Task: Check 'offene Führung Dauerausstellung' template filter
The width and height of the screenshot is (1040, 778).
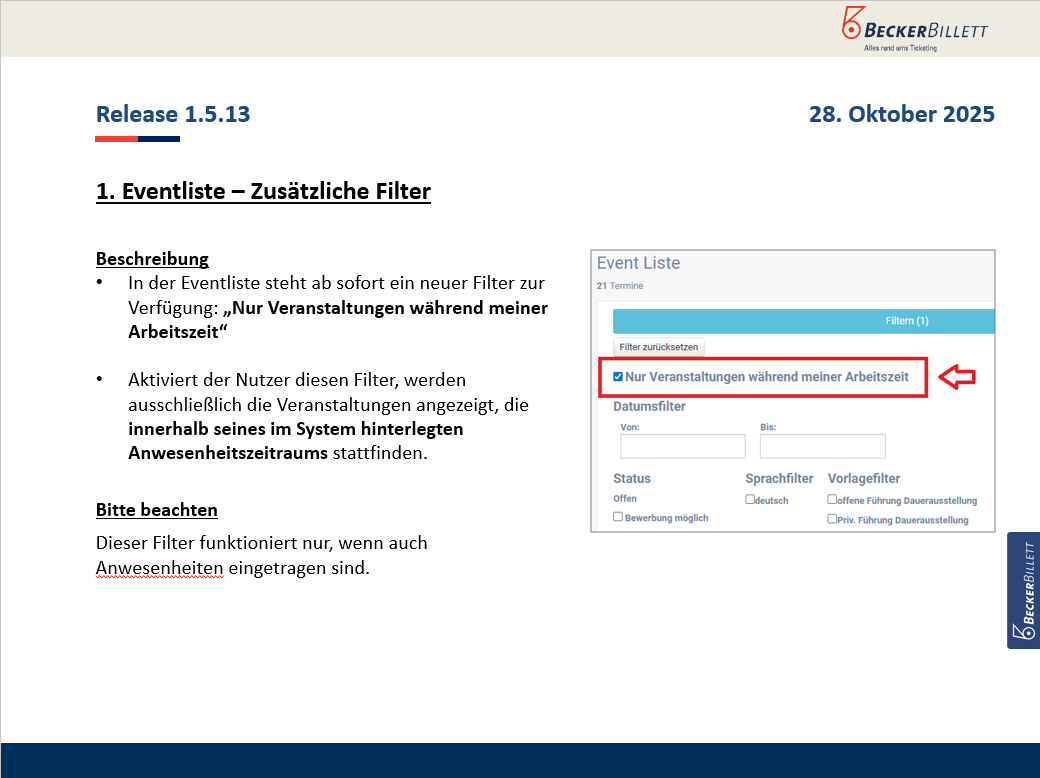Action: pyautogui.click(x=832, y=499)
